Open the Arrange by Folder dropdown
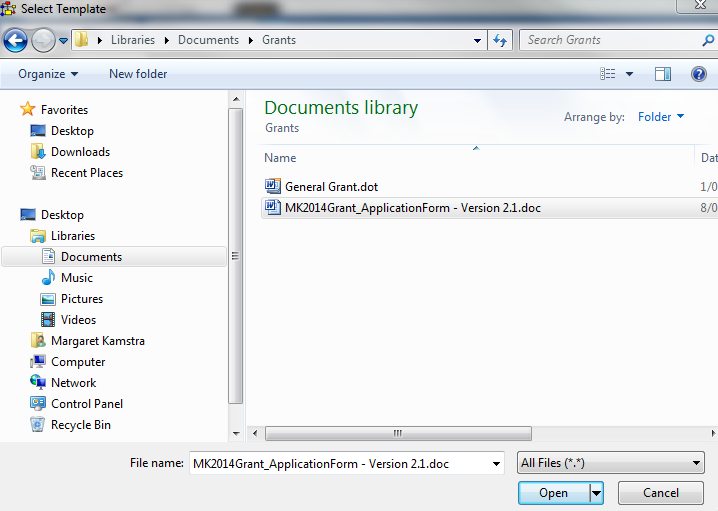 pyautogui.click(x=661, y=117)
